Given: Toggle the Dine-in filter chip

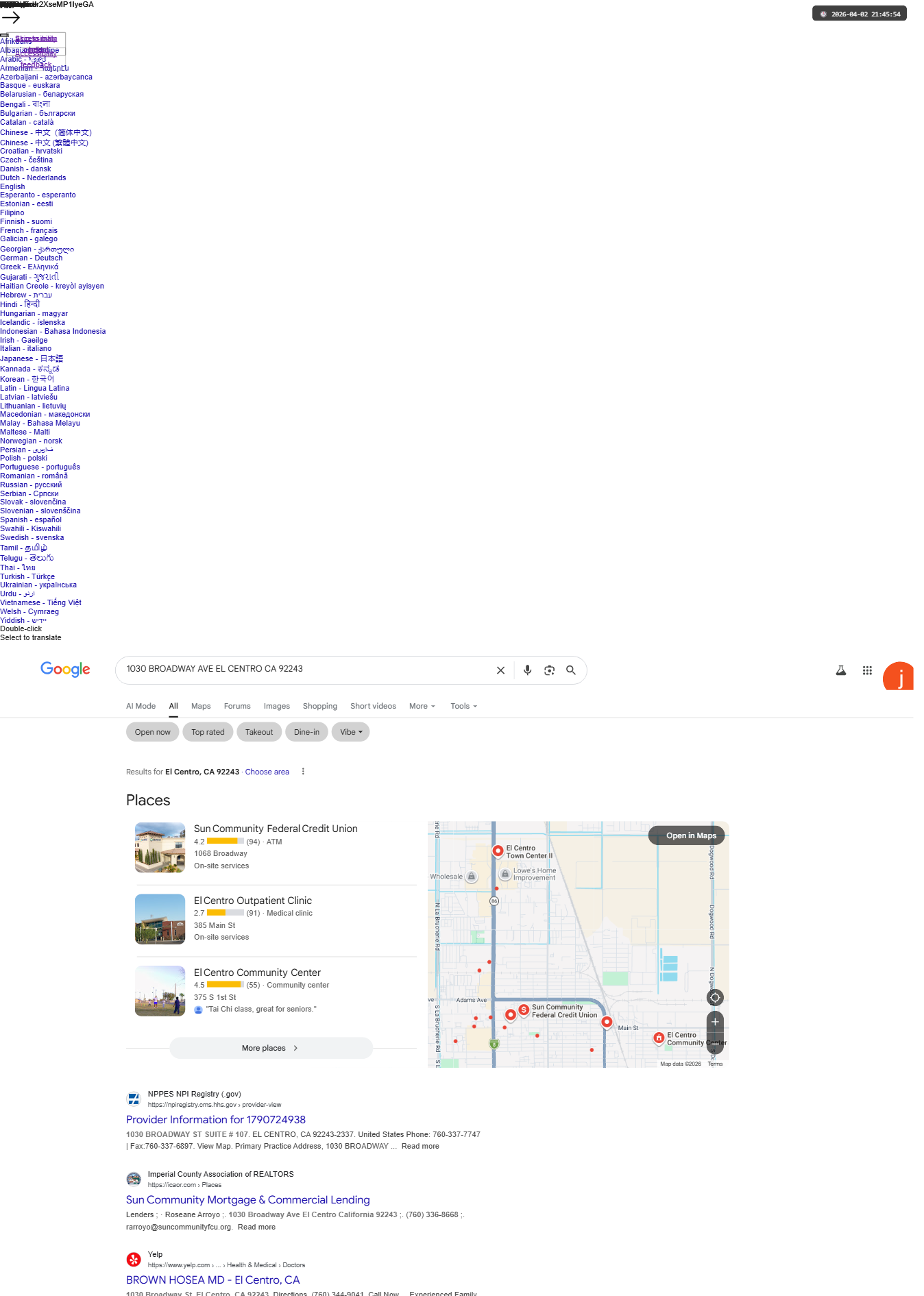Looking at the screenshot, I should click(306, 732).
